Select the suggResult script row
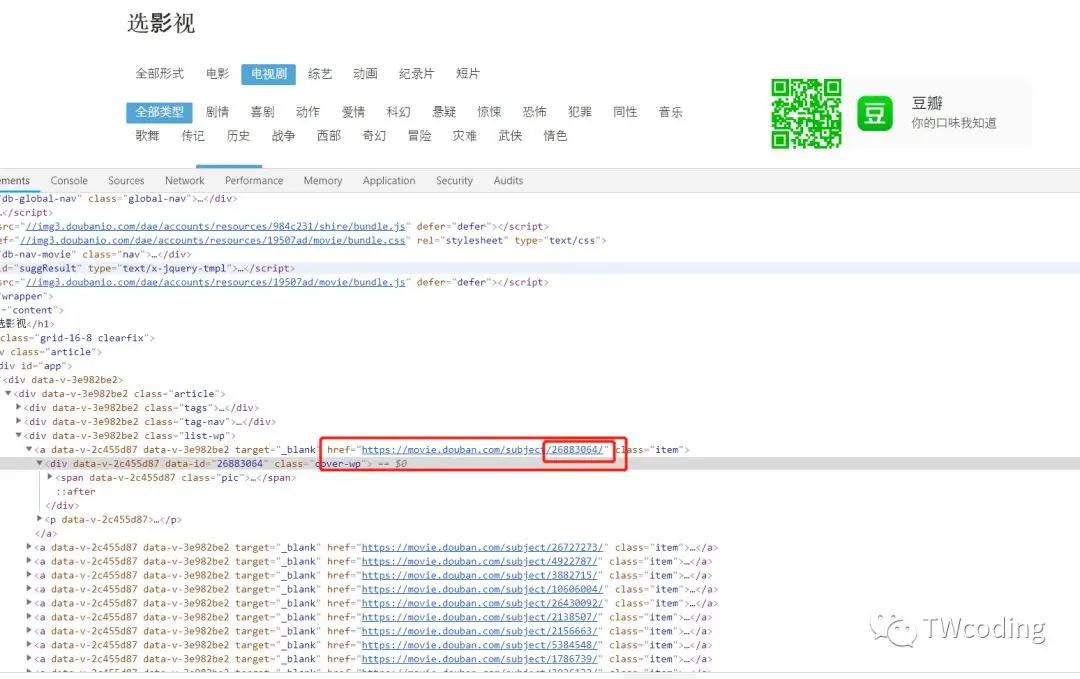 (540, 269)
